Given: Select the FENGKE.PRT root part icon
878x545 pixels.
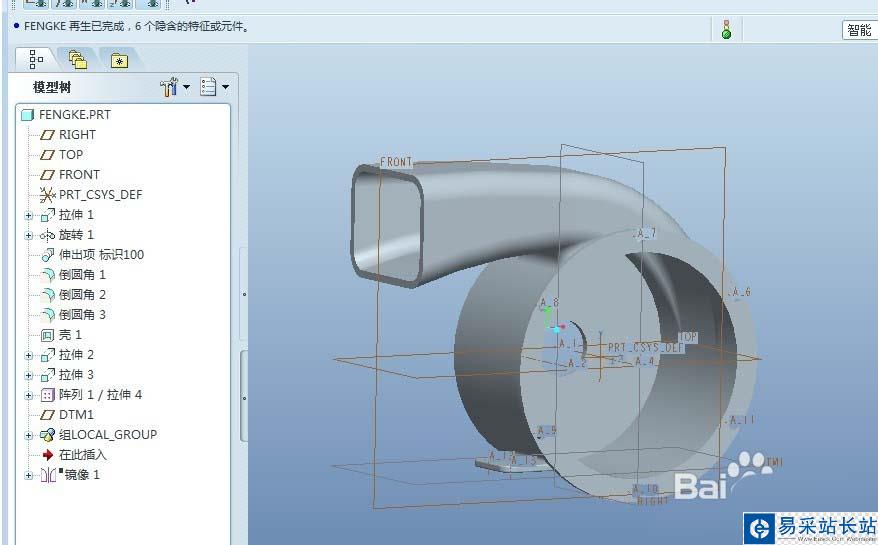Looking at the screenshot, I should [27, 115].
